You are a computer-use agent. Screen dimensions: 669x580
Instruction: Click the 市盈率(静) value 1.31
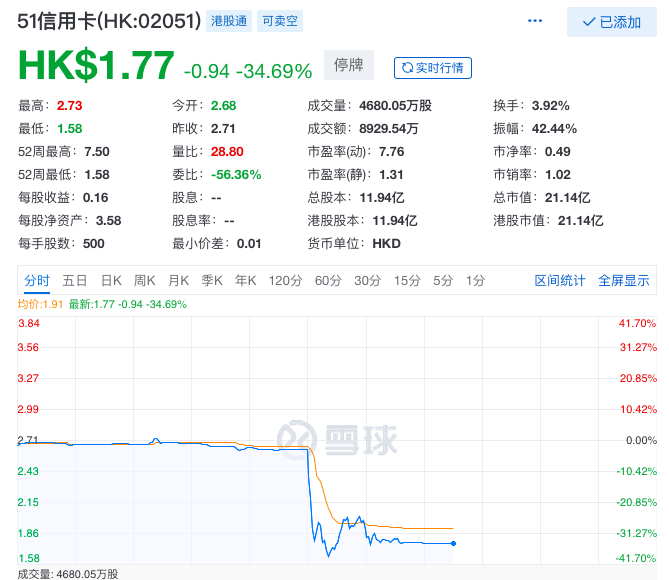pos(391,175)
